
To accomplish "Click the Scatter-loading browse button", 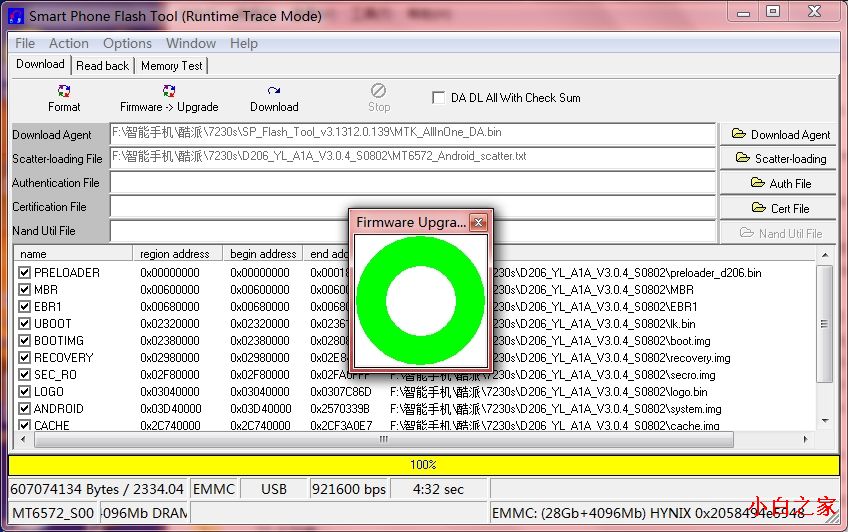I will (778, 158).
